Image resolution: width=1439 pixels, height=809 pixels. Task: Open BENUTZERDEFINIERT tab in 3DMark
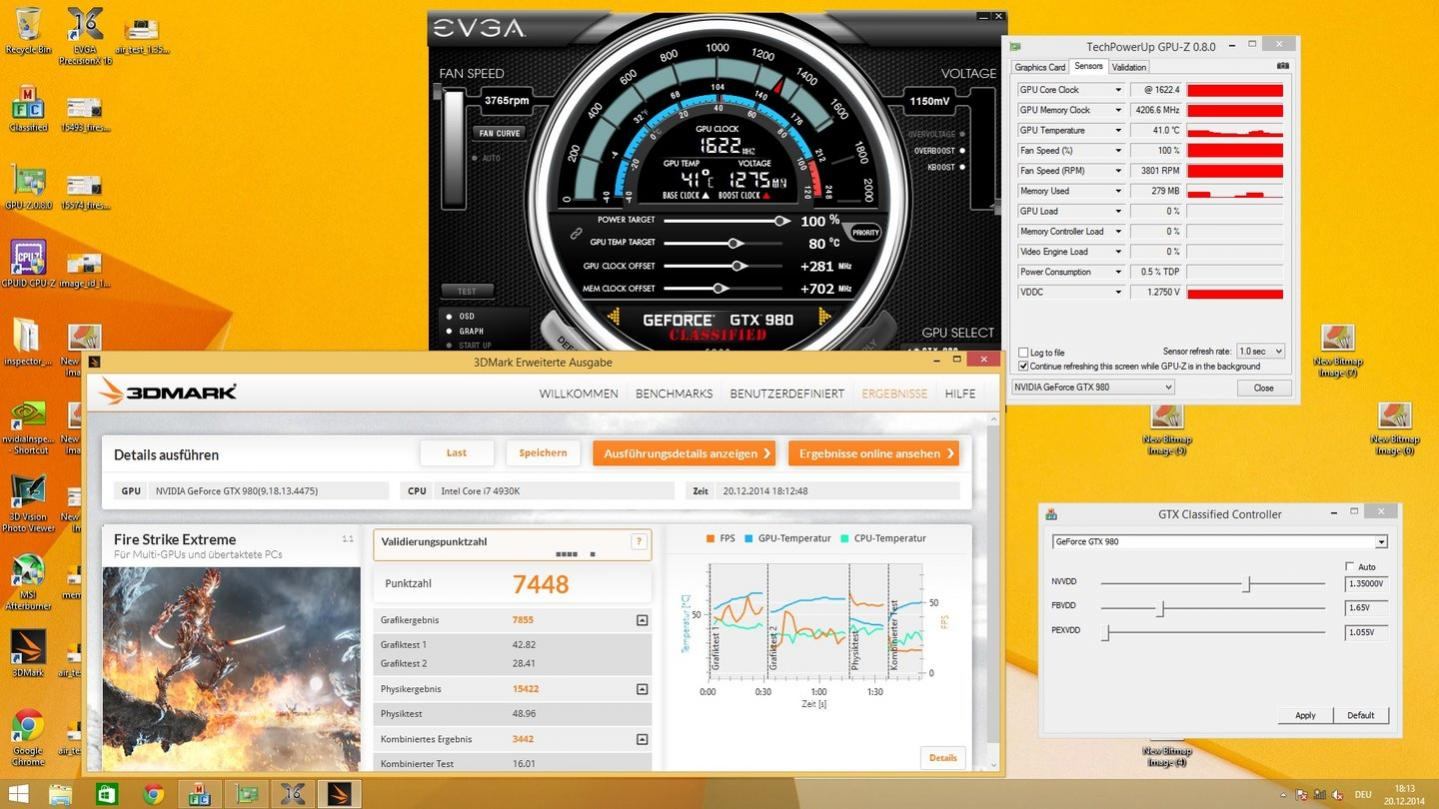(787, 394)
